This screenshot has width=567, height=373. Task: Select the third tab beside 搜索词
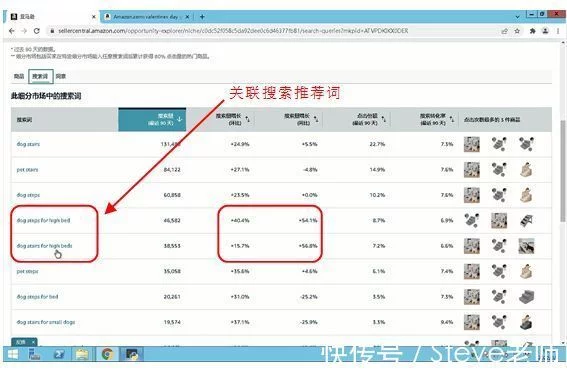[61, 76]
